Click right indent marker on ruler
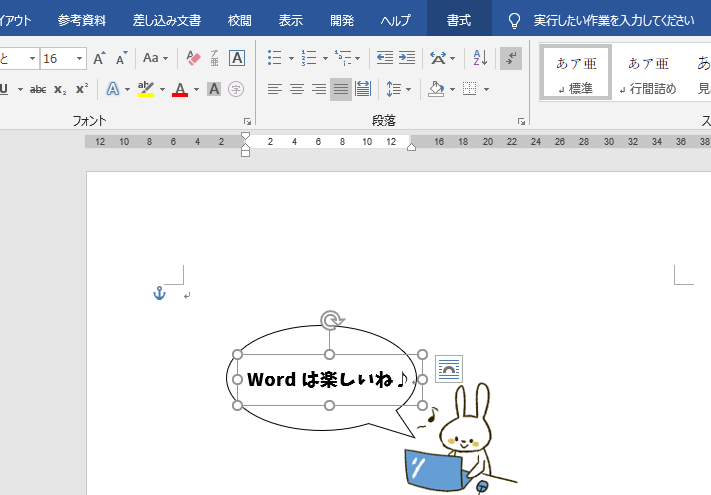 tap(411, 147)
